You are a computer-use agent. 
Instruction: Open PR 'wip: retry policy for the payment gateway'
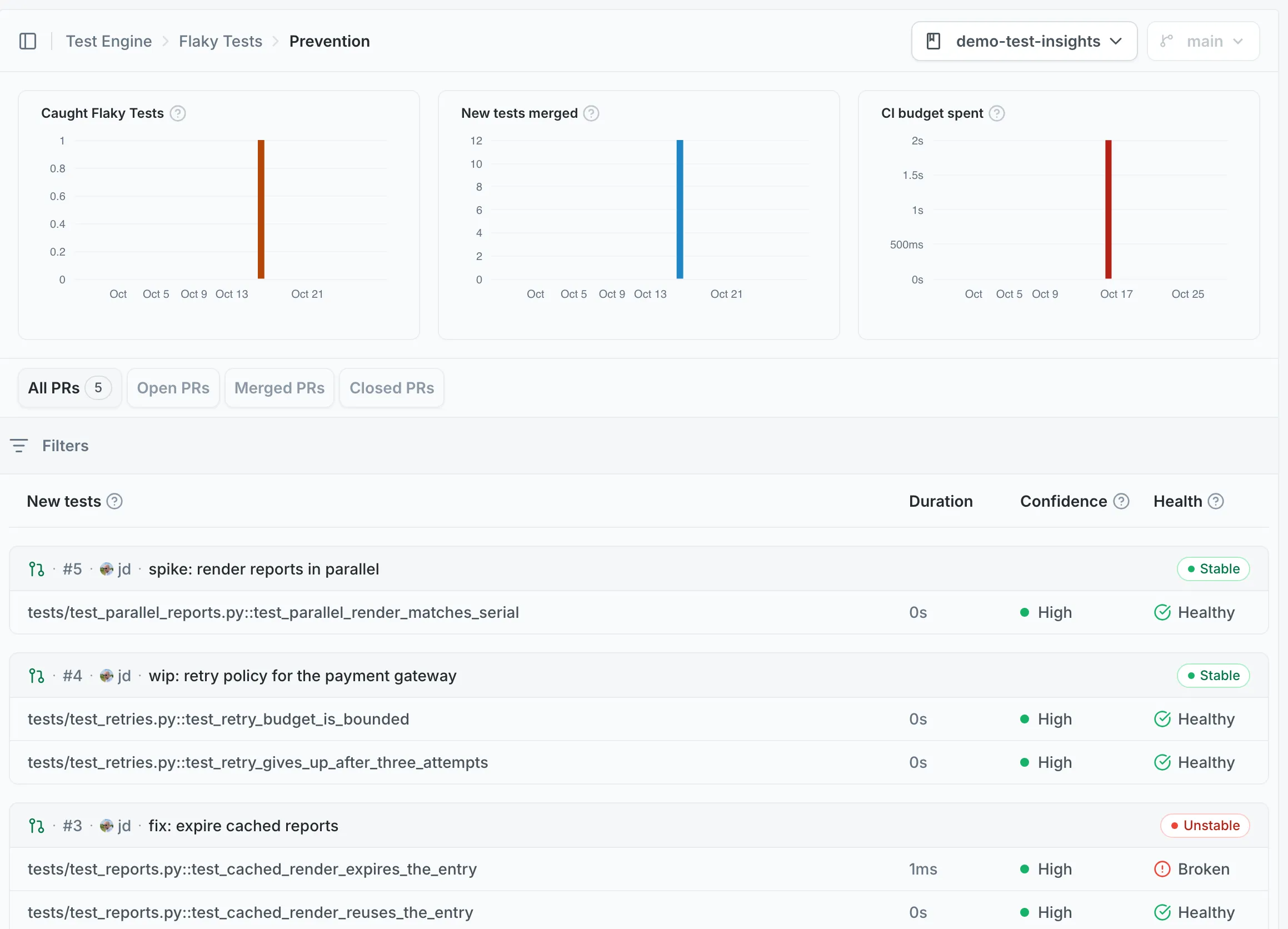click(x=303, y=676)
